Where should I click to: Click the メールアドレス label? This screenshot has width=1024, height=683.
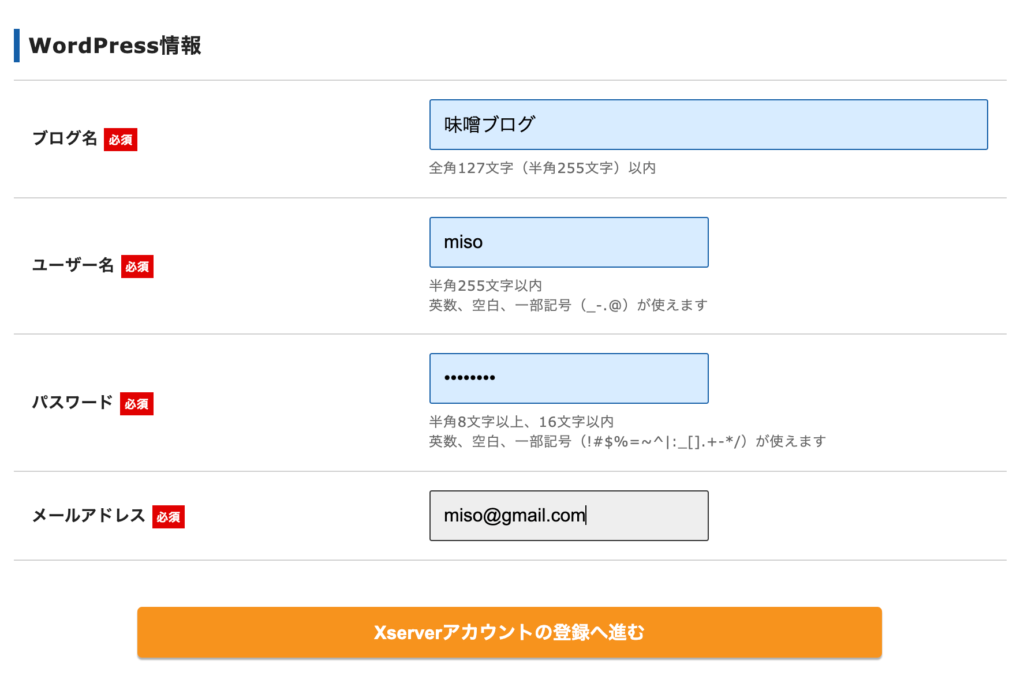point(89,516)
